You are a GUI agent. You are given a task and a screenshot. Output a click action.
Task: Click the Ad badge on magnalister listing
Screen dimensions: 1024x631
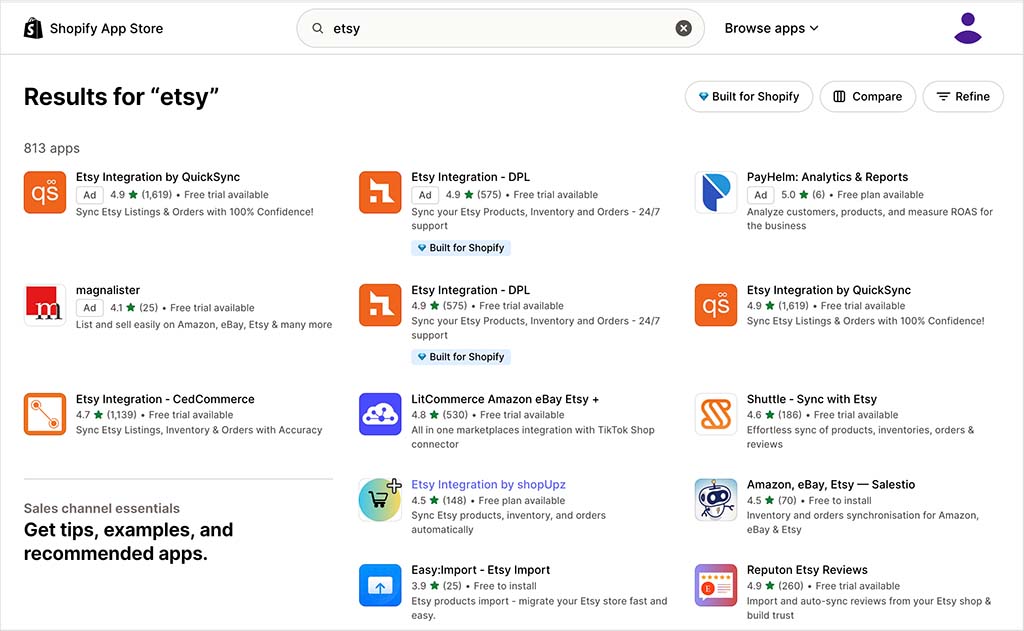coord(89,308)
